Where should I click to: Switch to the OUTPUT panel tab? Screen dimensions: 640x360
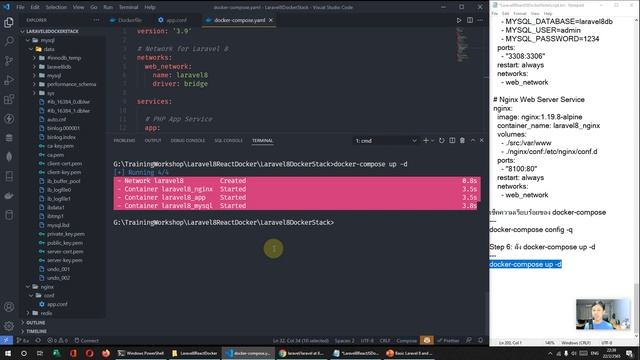click(x=153, y=140)
